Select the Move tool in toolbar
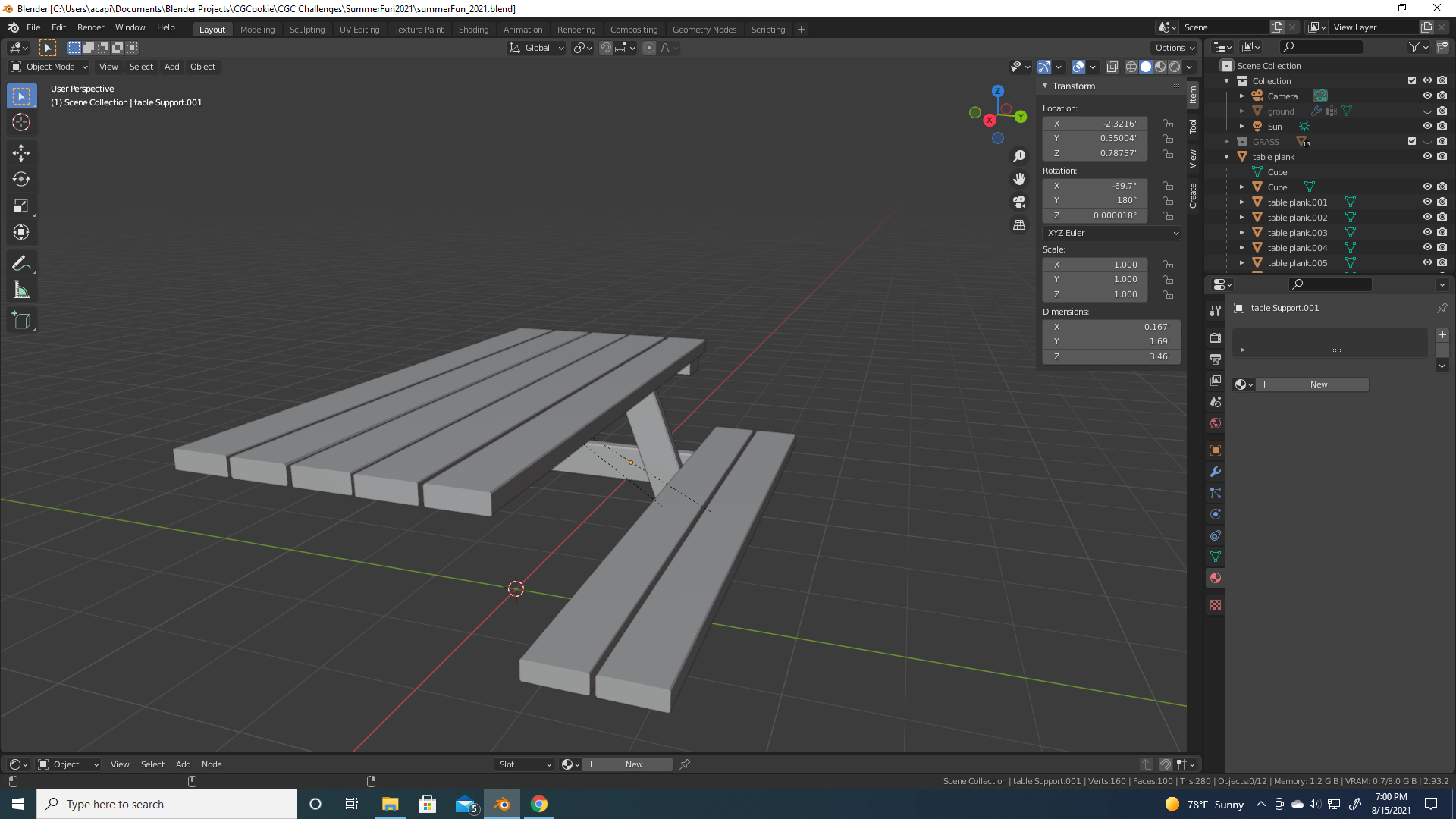The height and width of the screenshot is (819, 1456). pos(21,153)
